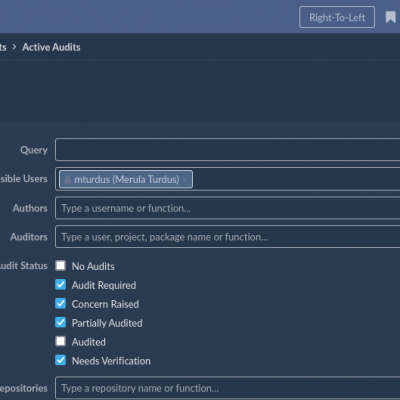Open the Auditors typeahead field

(228, 237)
